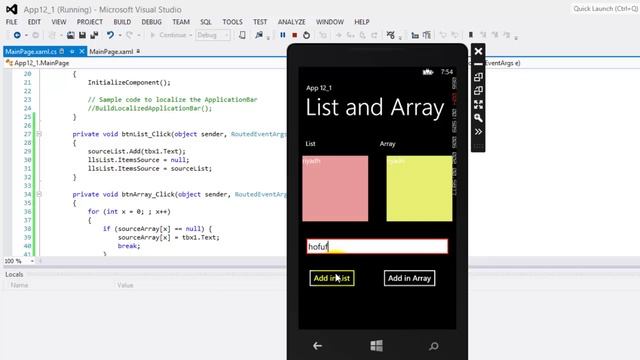Open the TEST menu
Viewport: 640px width, 360px height.
coord(260,22)
